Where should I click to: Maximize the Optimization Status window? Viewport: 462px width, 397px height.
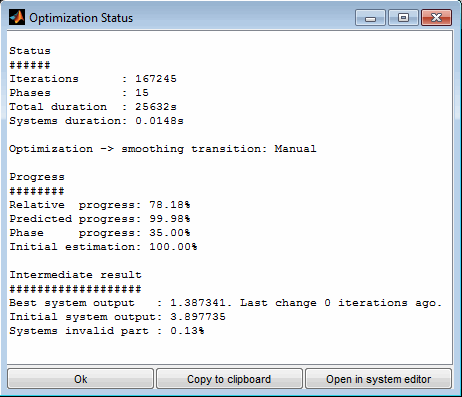[403, 18]
